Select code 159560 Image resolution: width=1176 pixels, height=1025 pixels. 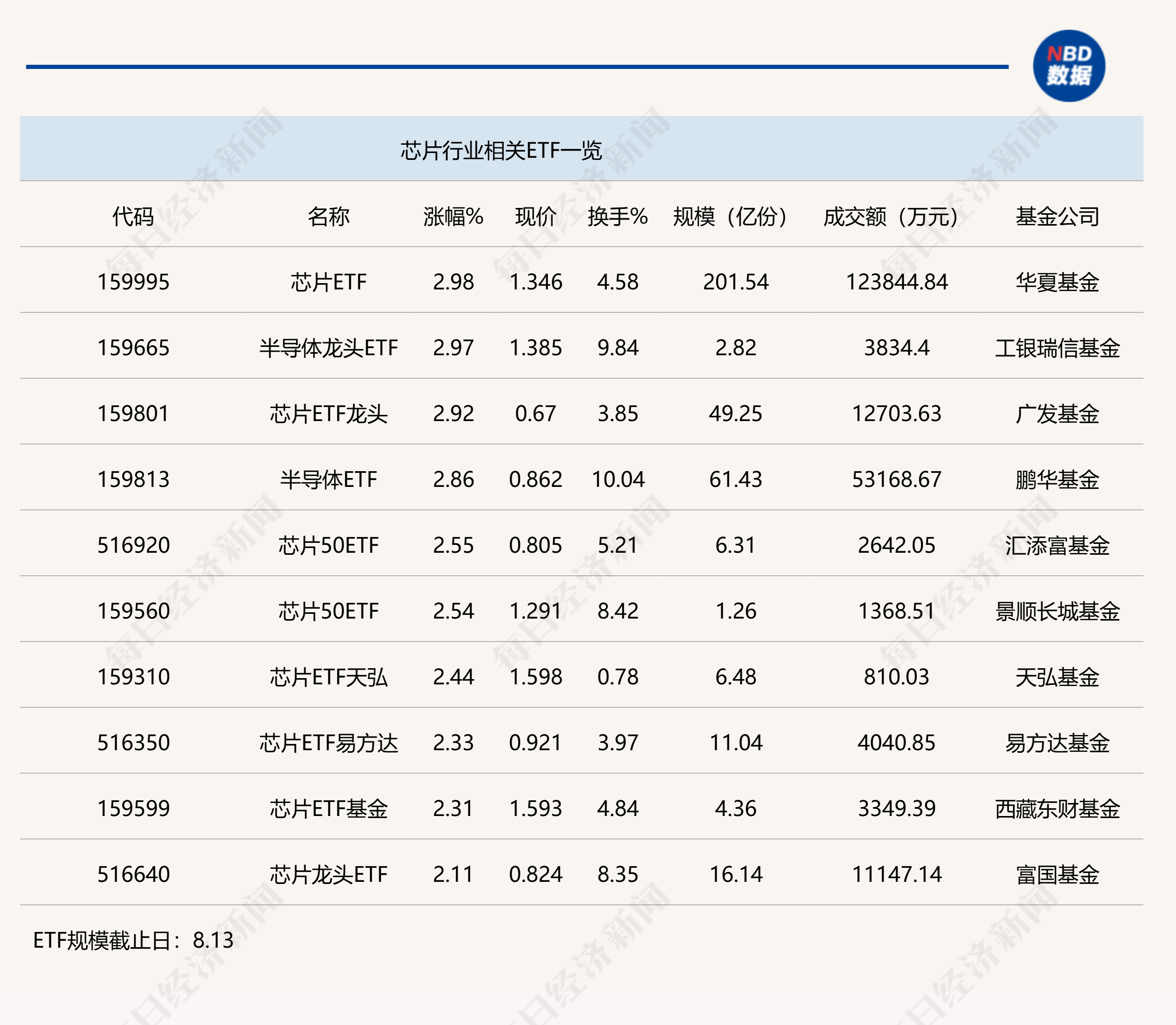(133, 611)
